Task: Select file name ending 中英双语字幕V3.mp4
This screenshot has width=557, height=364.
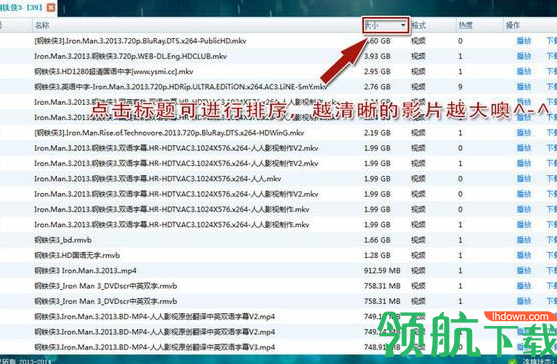Action: 155,347
